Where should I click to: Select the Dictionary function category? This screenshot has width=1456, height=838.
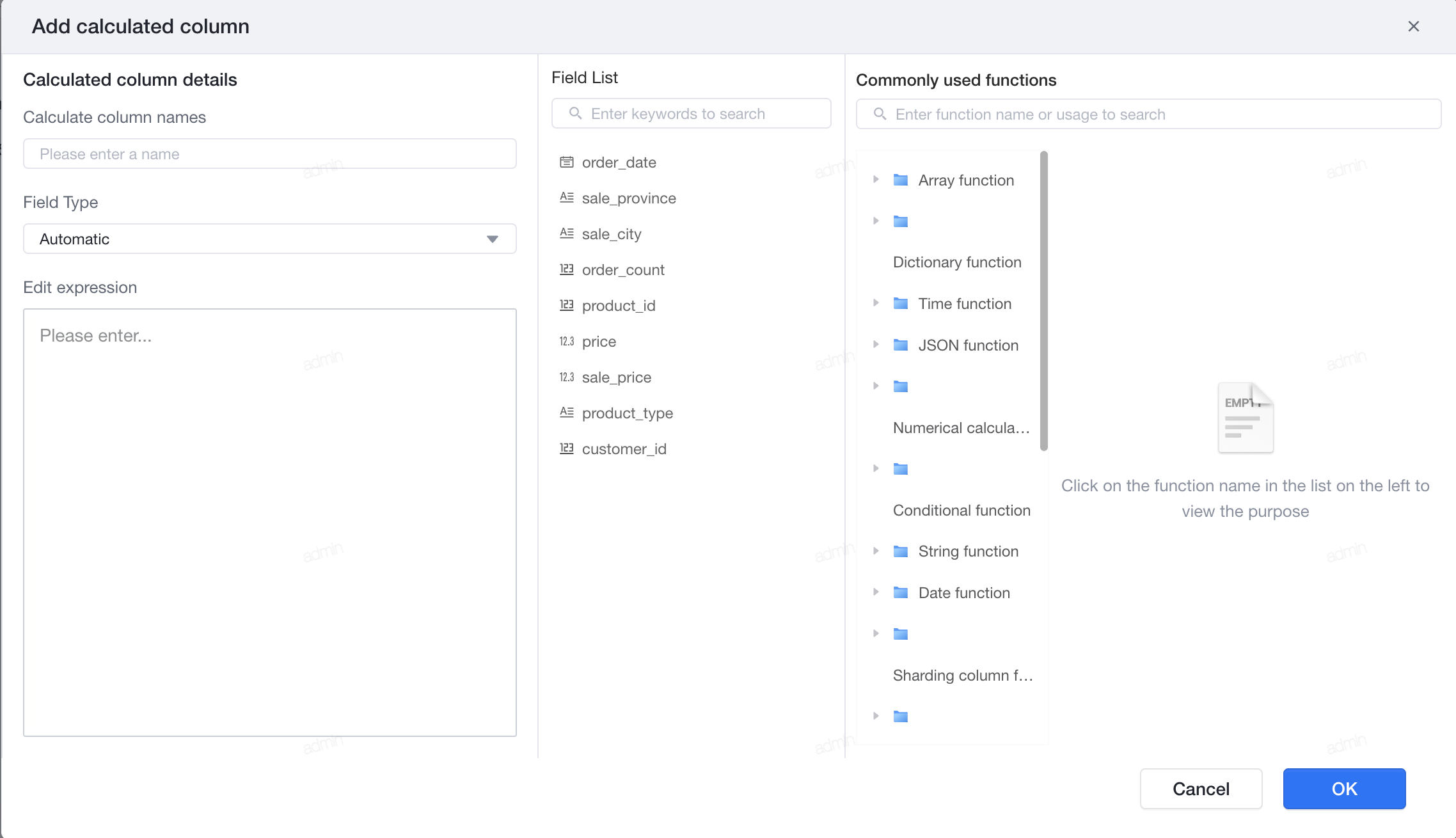(957, 262)
